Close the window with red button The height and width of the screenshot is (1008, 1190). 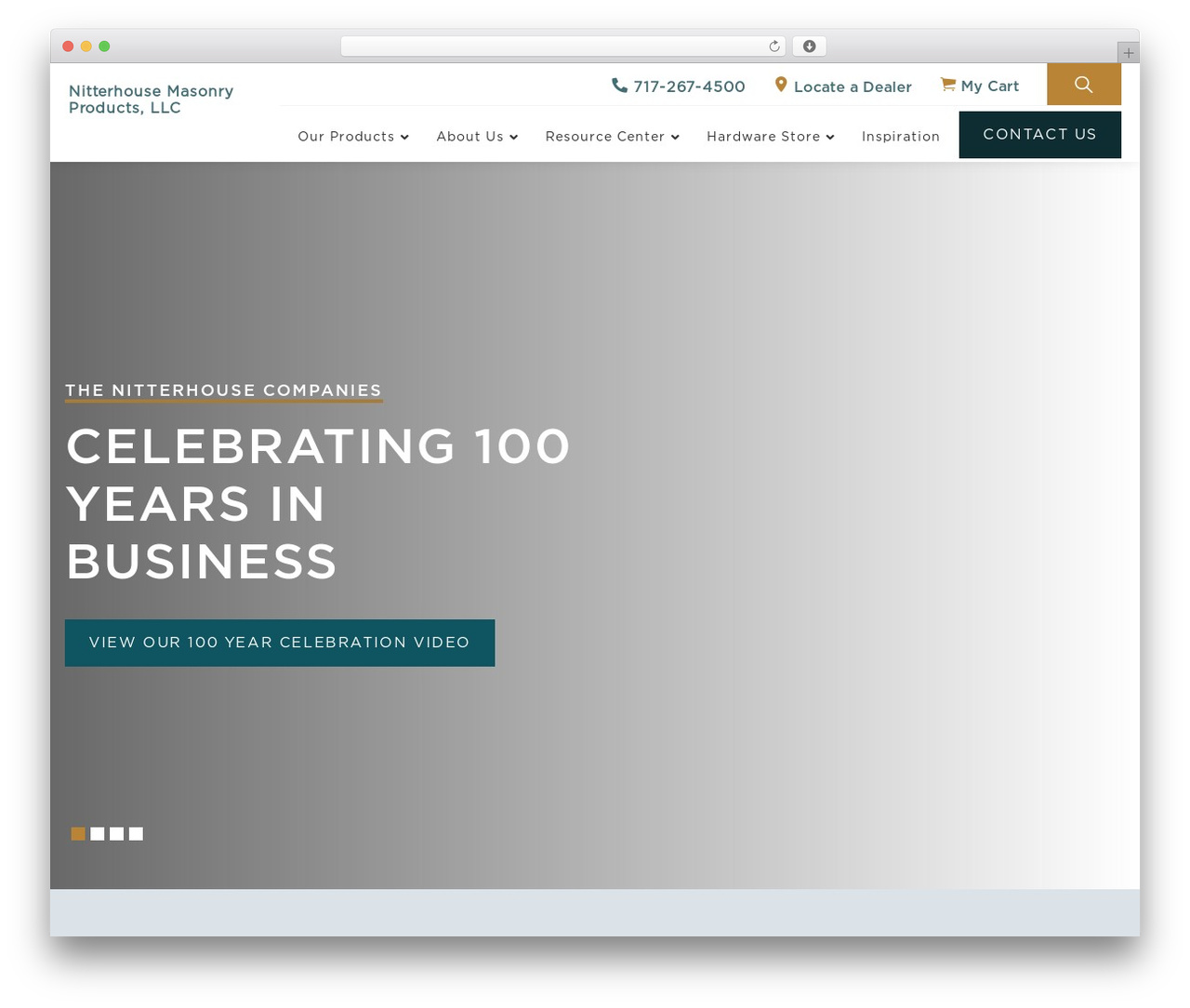coord(68,46)
